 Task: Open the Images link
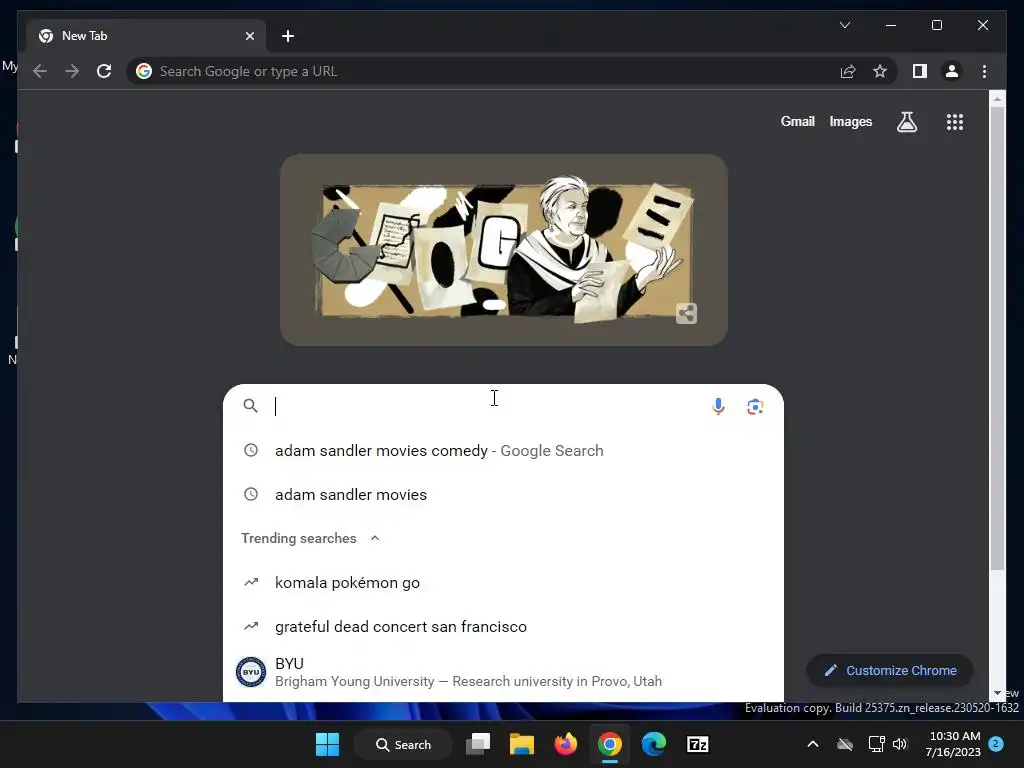click(x=850, y=121)
